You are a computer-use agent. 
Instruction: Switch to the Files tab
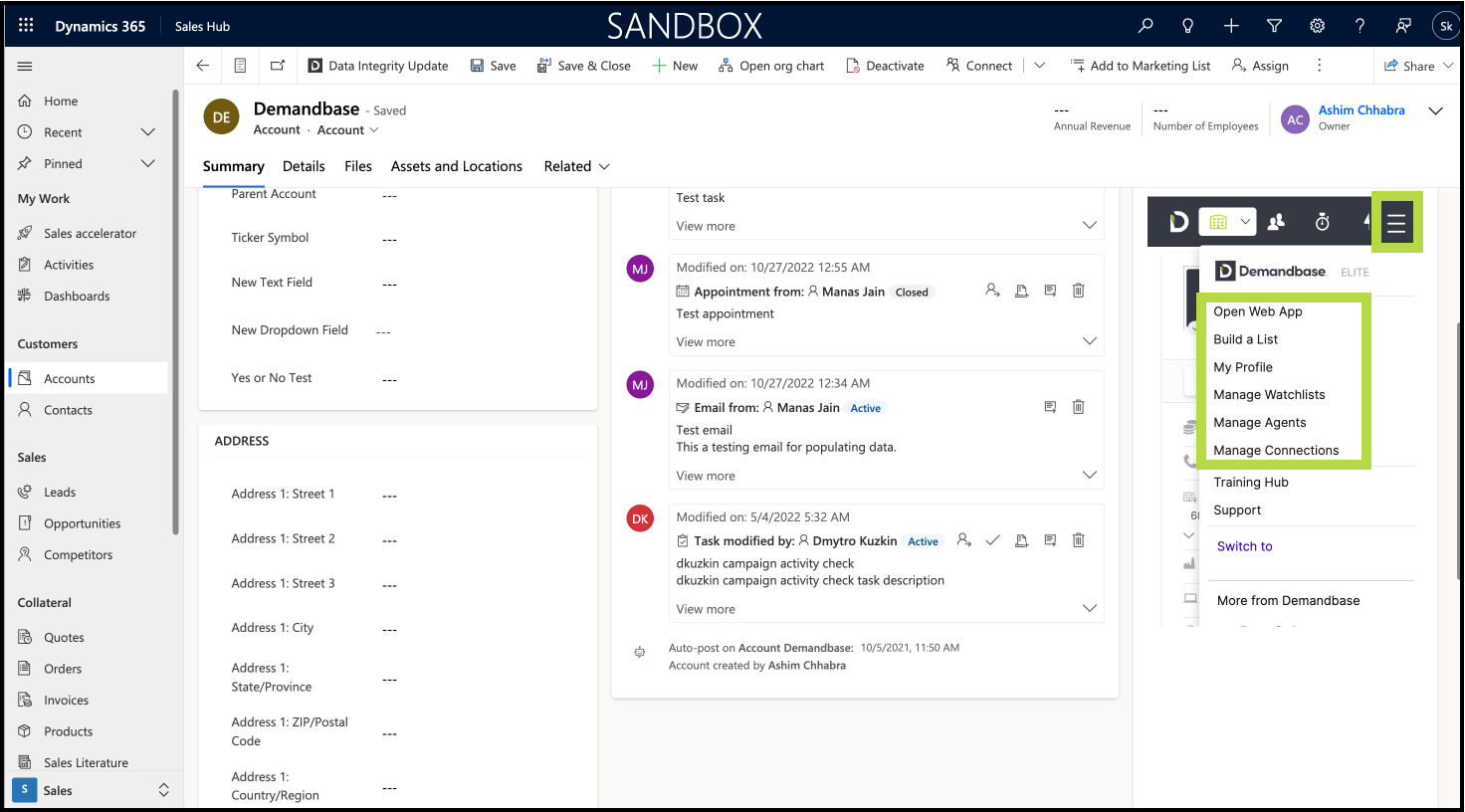pyautogui.click(x=358, y=166)
